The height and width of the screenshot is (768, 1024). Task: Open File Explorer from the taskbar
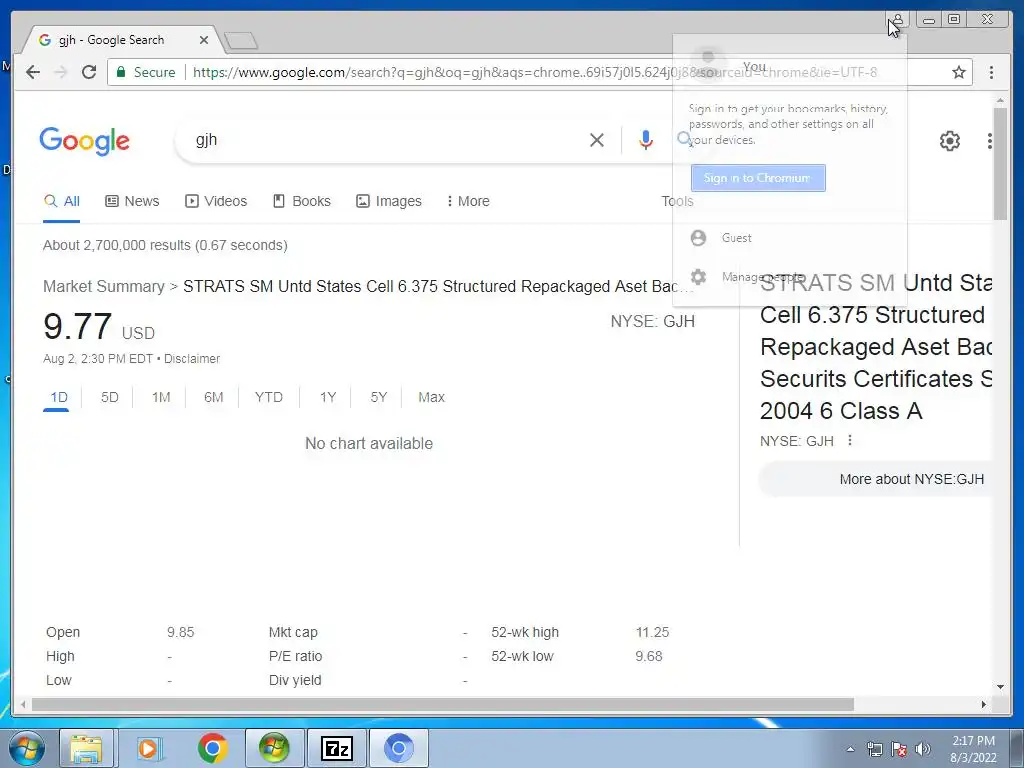(86, 748)
